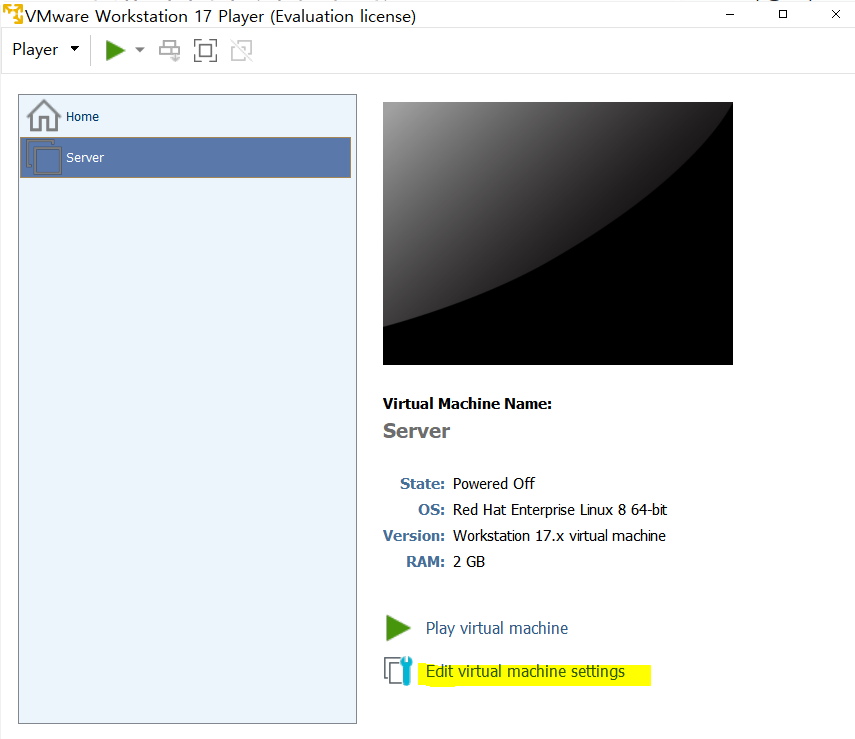Image resolution: width=855 pixels, height=739 pixels.
Task: Open Edit virtual machine settings link
Action: (x=525, y=671)
